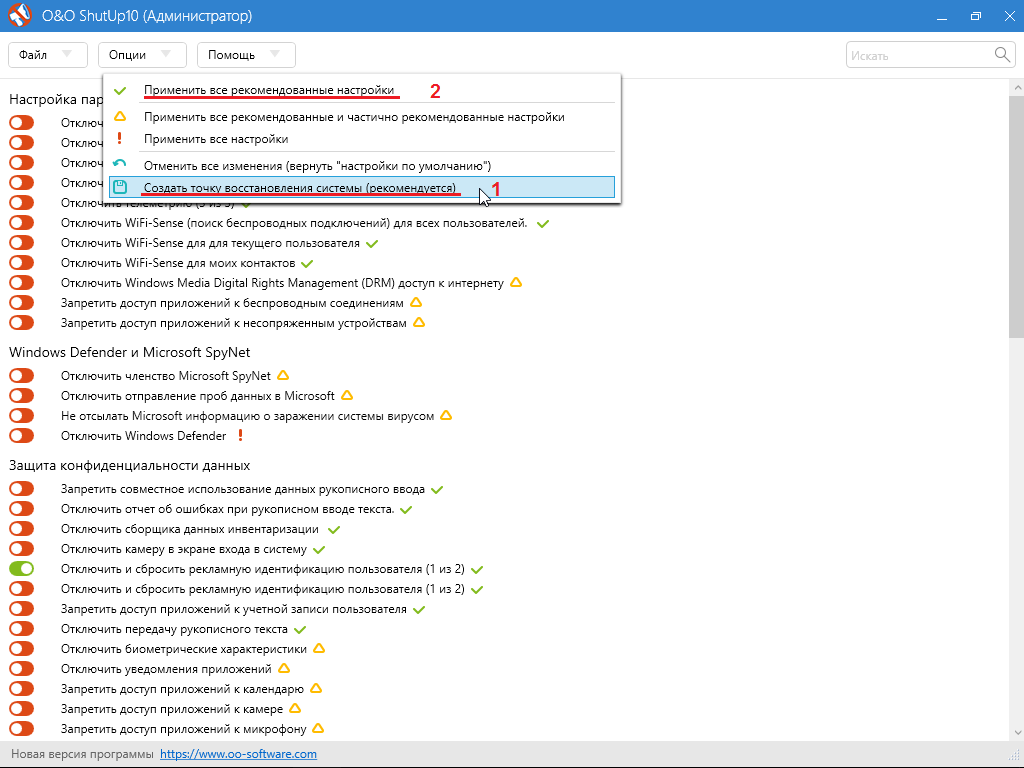The image size is (1024, 768).
Task: Click the 'Новая версия программы' status bar text
Action: tap(82, 754)
